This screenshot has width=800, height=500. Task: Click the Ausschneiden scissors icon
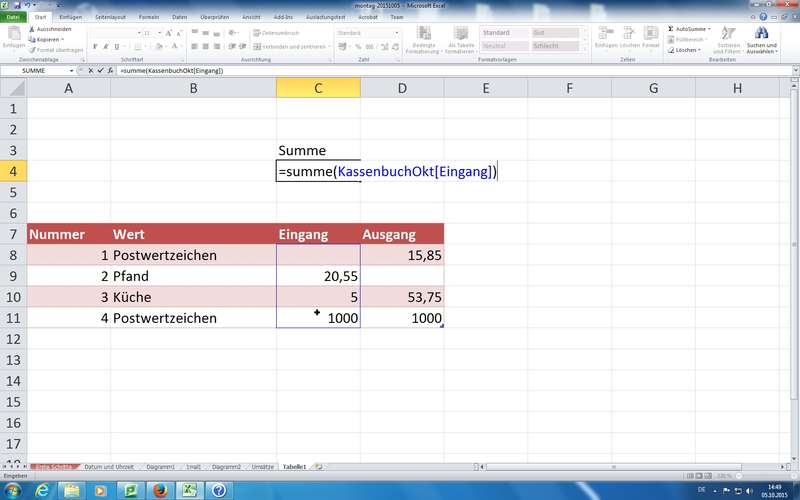pos(31,29)
